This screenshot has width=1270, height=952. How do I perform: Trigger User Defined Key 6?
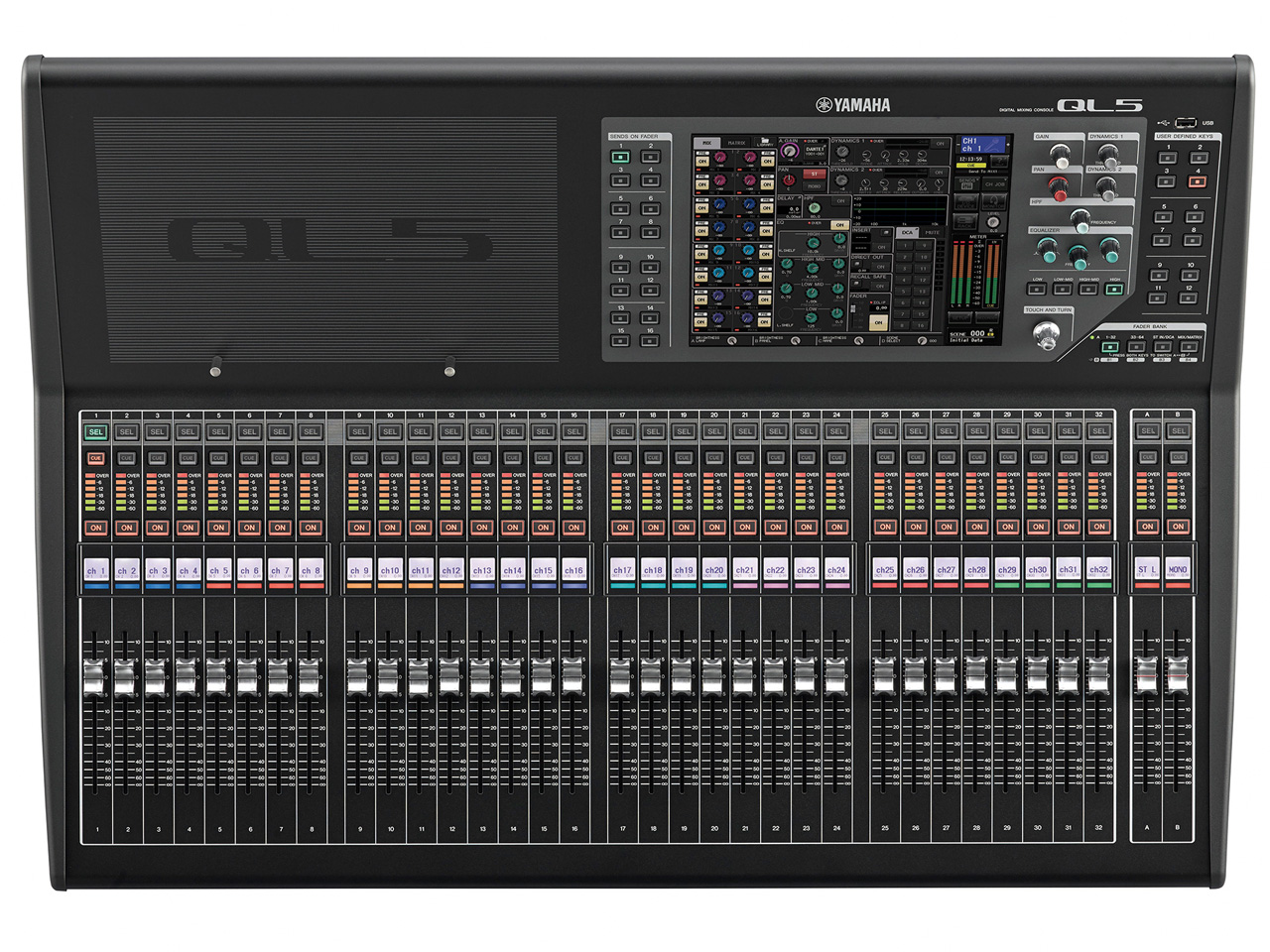[1194, 216]
